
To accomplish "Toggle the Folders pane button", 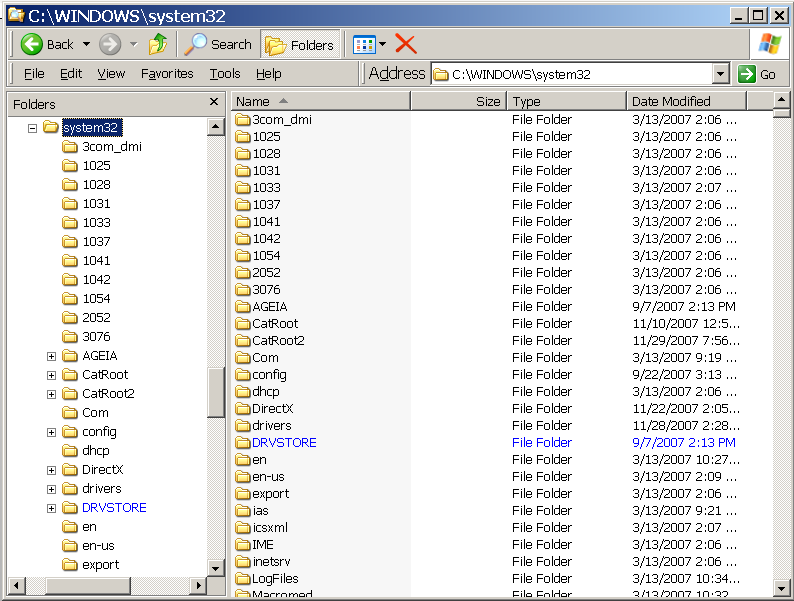I will pyautogui.click(x=300, y=45).
